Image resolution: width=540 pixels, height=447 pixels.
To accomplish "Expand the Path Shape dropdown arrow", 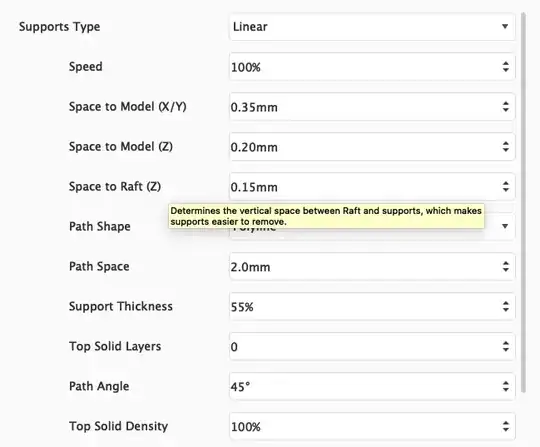I will point(505,226).
